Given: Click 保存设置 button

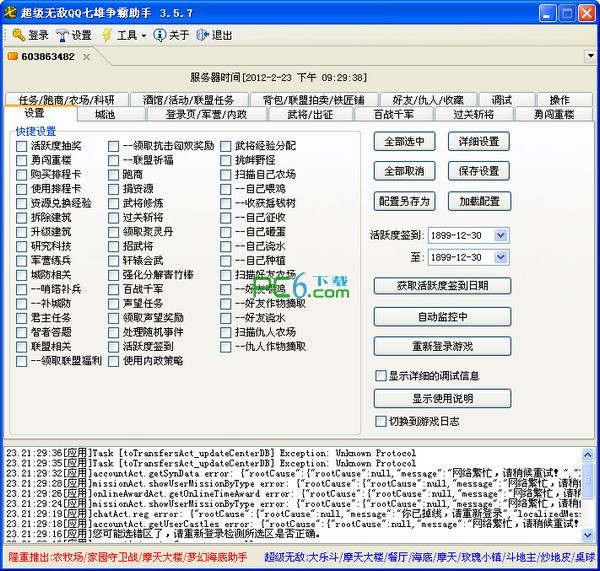Looking at the screenshot, I should 479,171.
